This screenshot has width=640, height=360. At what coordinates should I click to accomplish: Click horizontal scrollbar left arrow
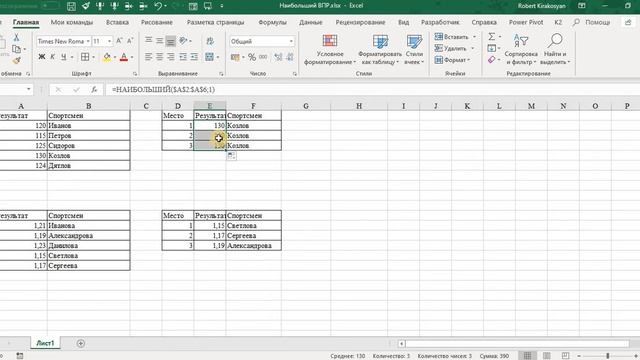pos(402,344)
